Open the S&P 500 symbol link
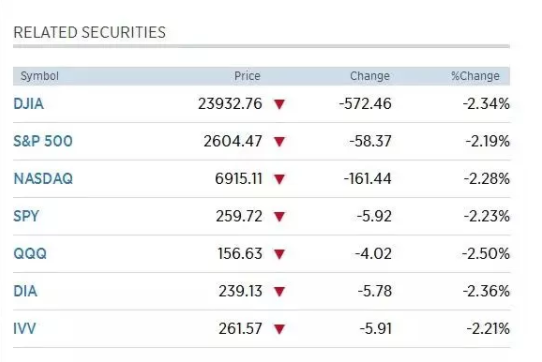This screenshot has height=362, width=542. [x=43, y=141]
